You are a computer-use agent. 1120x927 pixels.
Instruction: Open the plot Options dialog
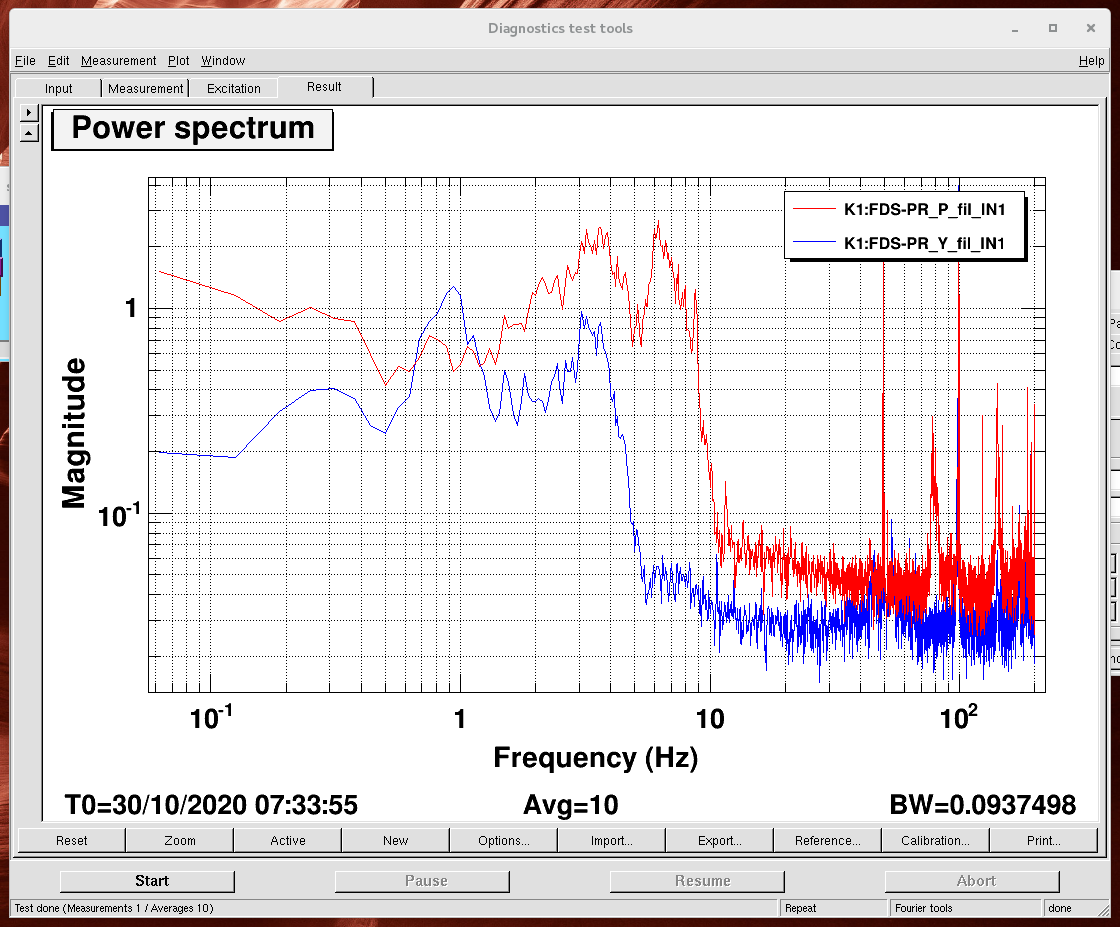(x=503, y=840)
